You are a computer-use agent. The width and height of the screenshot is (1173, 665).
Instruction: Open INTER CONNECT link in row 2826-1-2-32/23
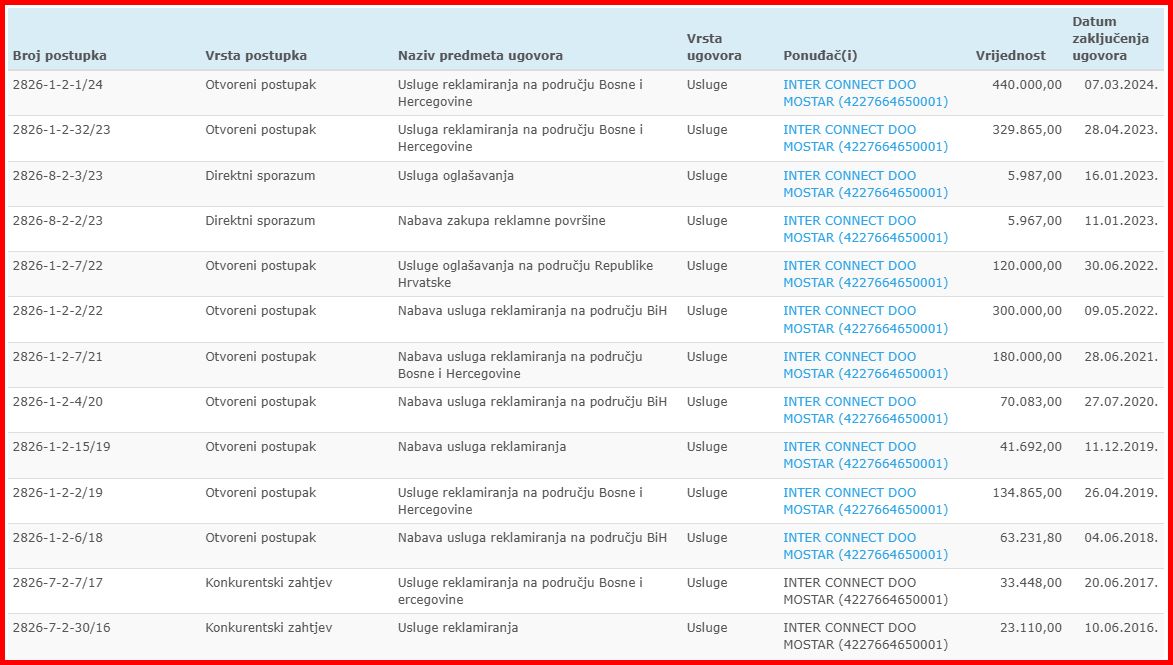click(x=866, y=138)
